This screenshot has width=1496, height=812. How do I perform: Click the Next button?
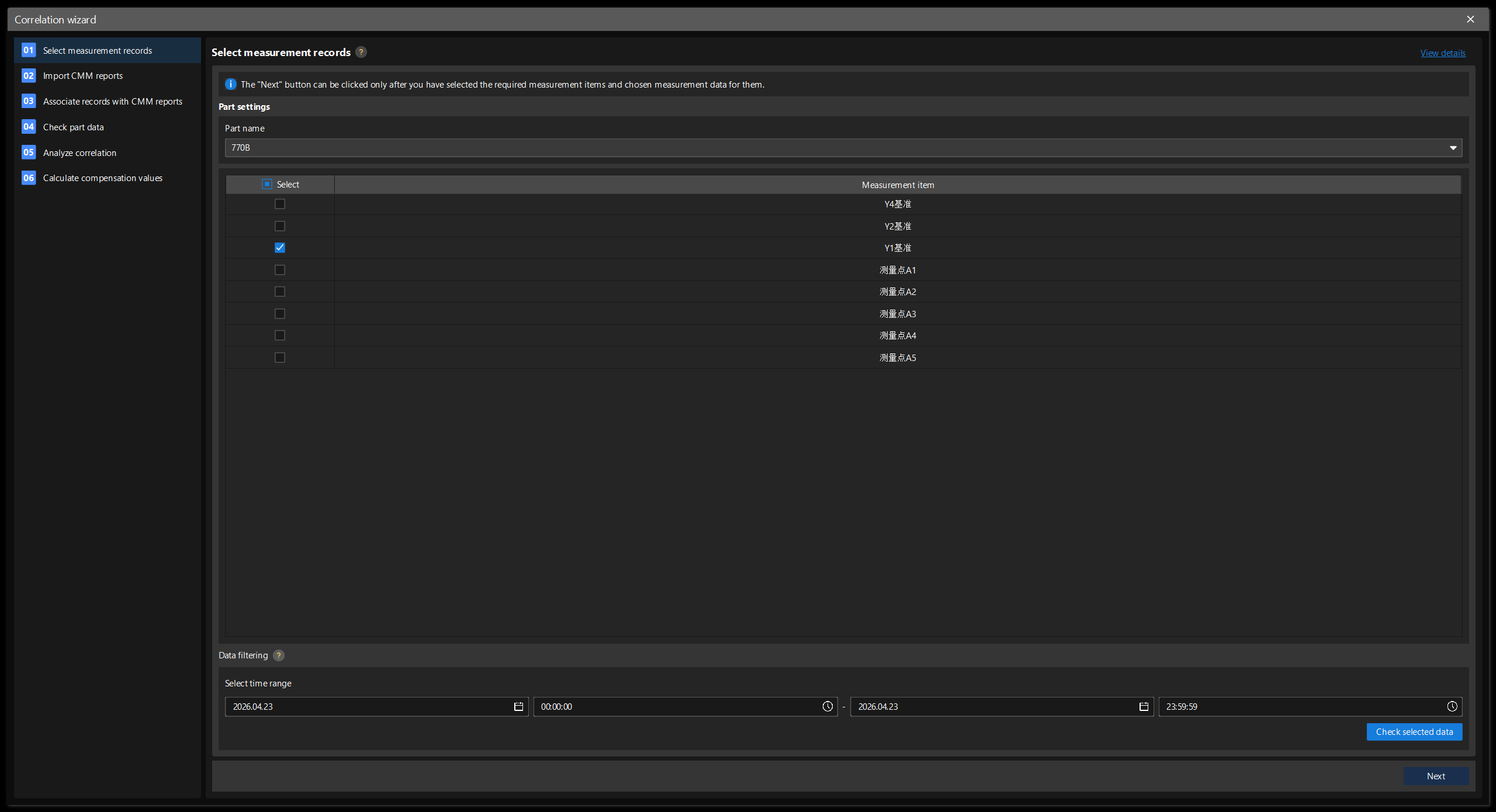1436,776
